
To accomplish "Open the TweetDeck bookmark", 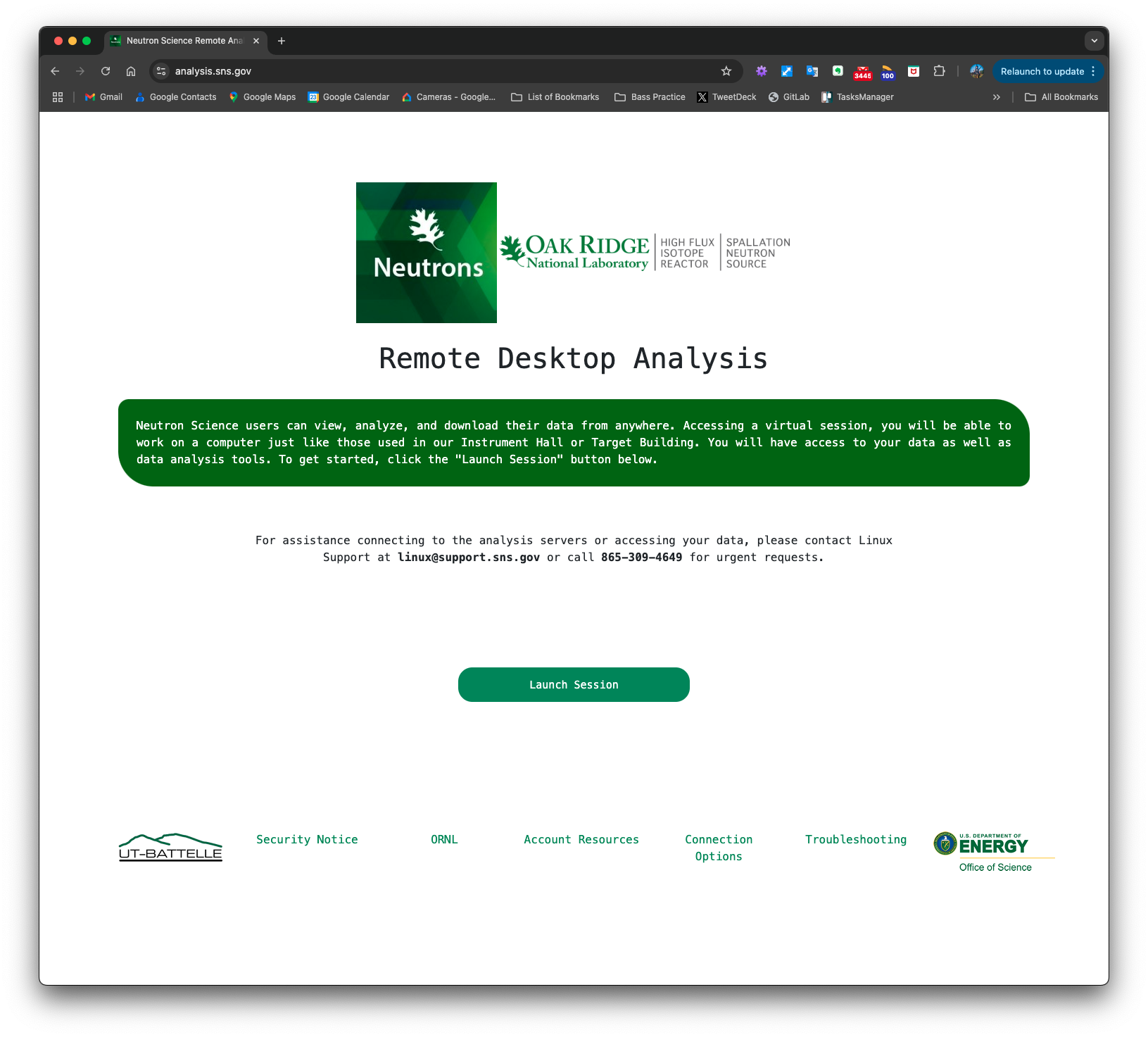I will pyautogui.click(x=726, y=97).
